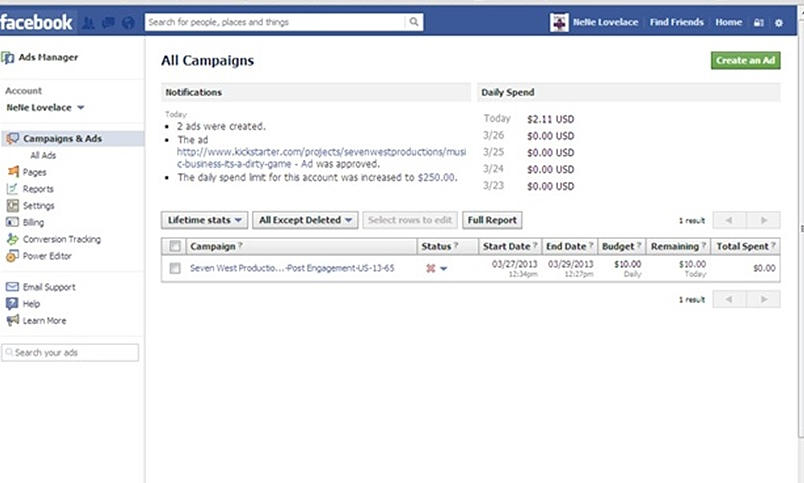Click previous page arrow above table
The height and width of the screenshot is (483, 804).
(729, 220)
